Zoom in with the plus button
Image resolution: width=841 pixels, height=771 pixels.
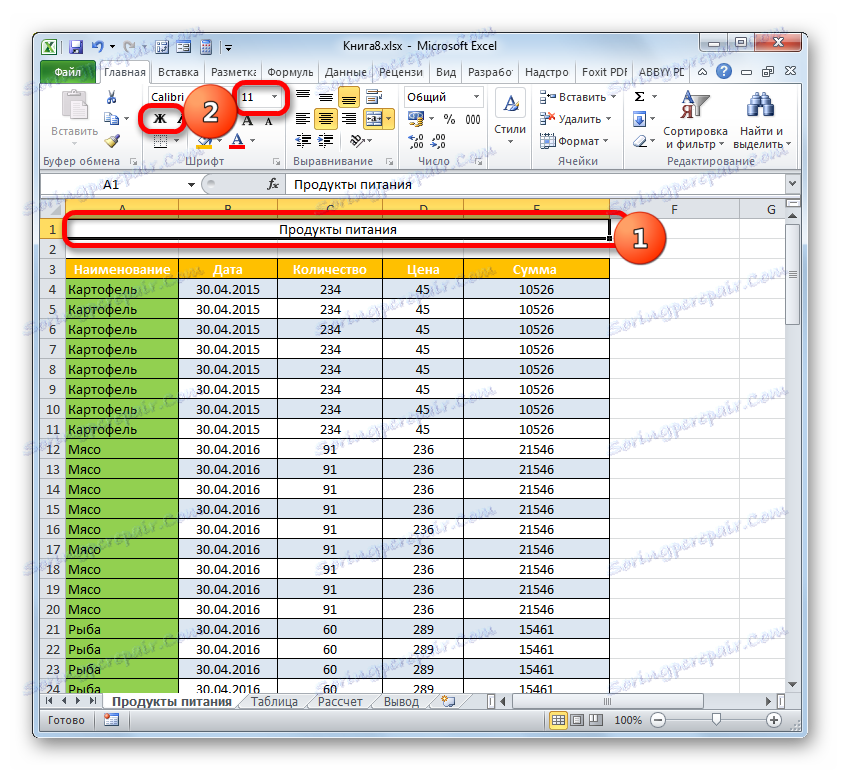[773, 720]
